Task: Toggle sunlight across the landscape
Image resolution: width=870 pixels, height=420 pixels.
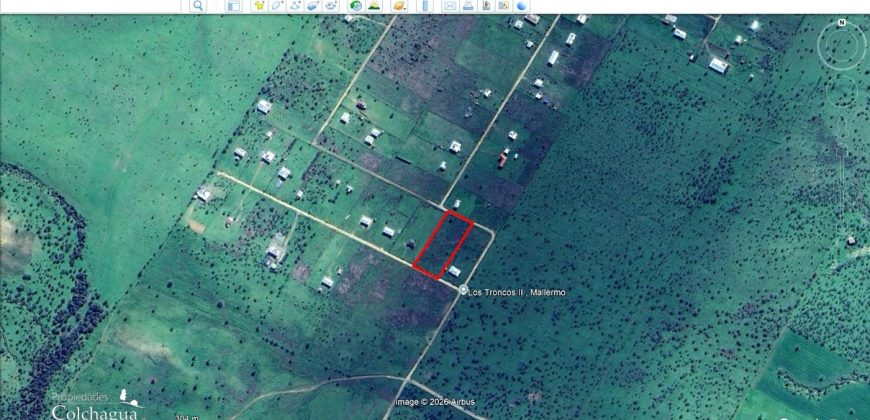Action: click(x=374, y=6)
